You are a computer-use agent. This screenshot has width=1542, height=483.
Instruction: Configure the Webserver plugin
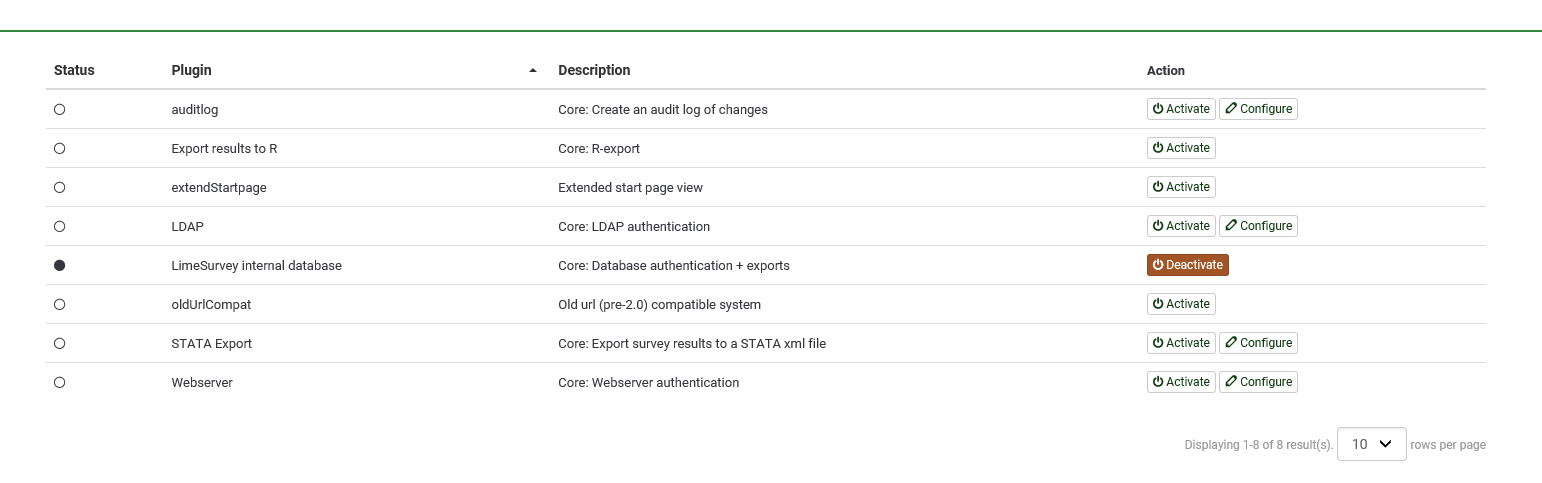point(1258,382)
